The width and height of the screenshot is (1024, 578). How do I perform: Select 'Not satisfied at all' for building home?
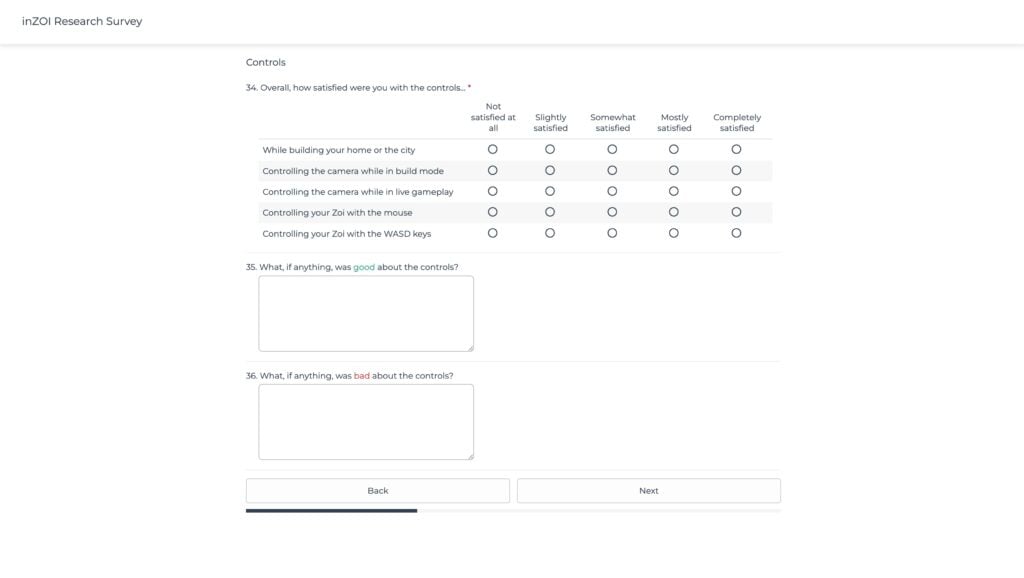492,149
